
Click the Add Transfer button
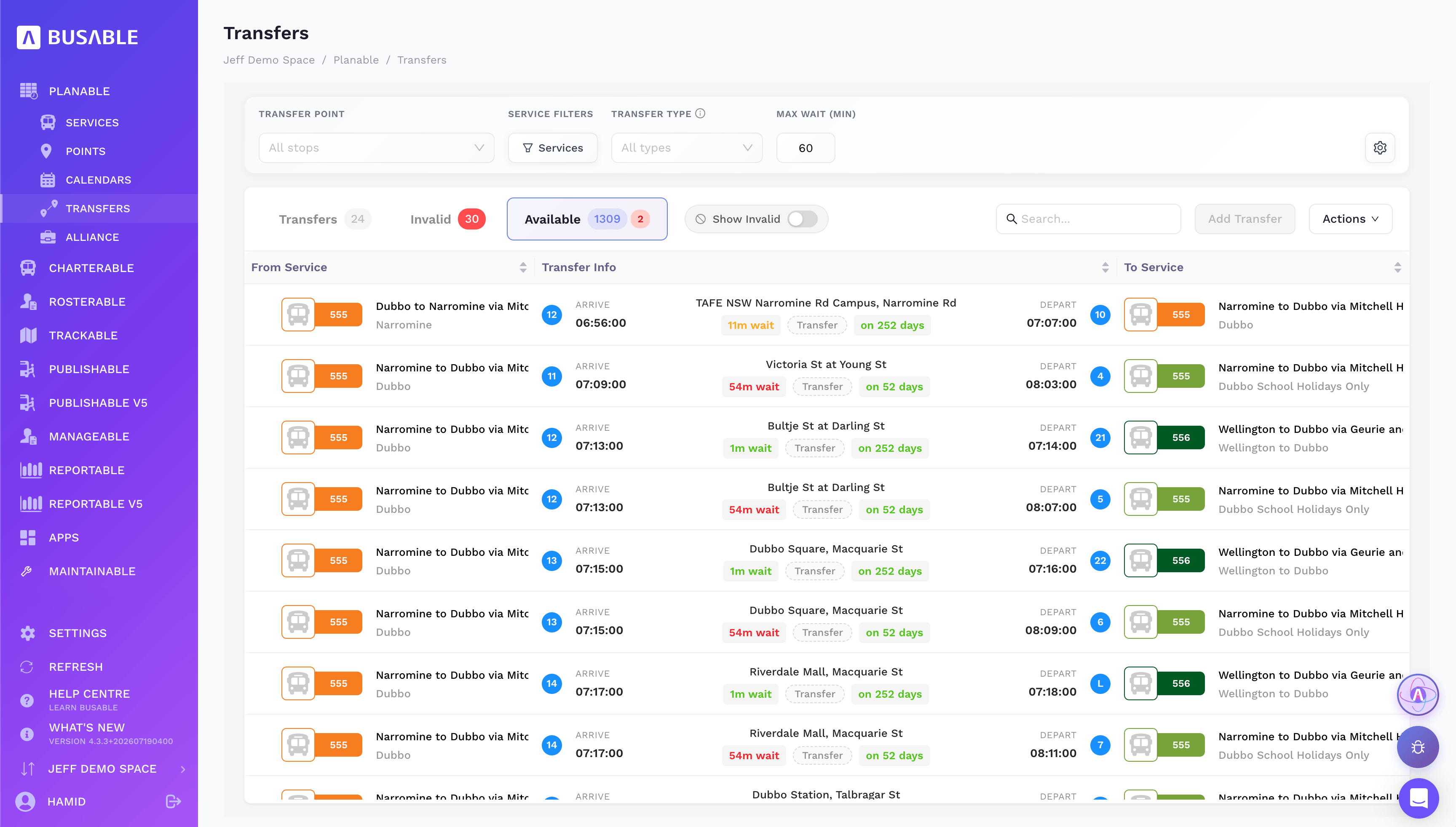(x=1245, y=219)
